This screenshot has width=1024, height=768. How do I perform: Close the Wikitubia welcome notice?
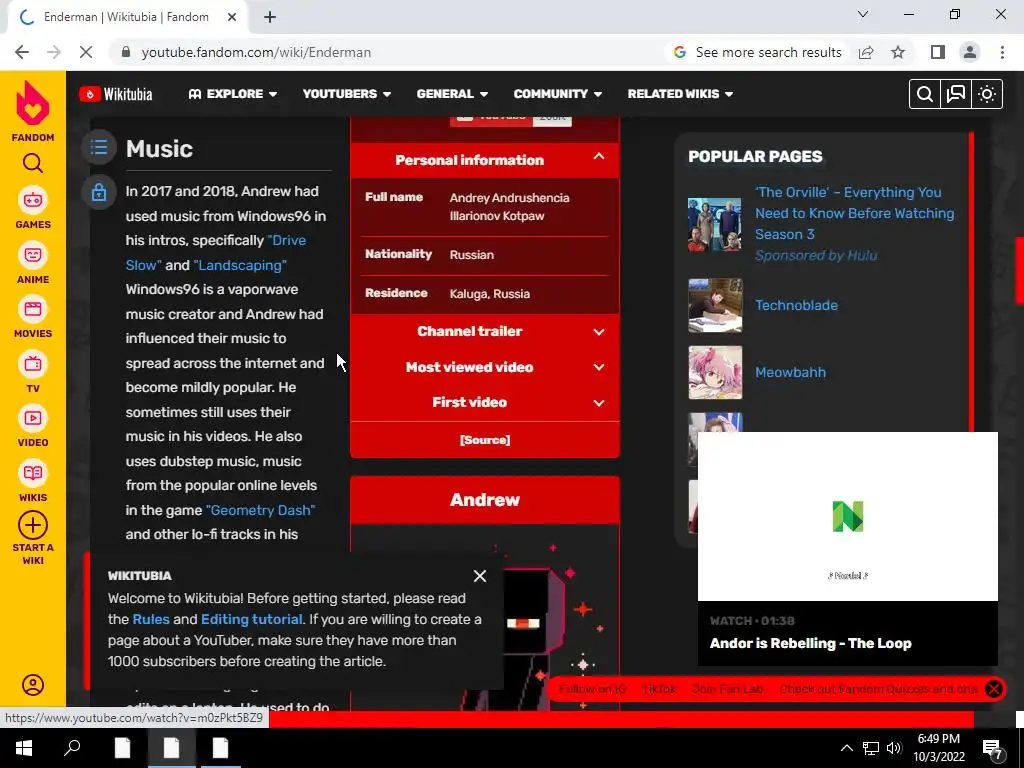pos(480,575)
